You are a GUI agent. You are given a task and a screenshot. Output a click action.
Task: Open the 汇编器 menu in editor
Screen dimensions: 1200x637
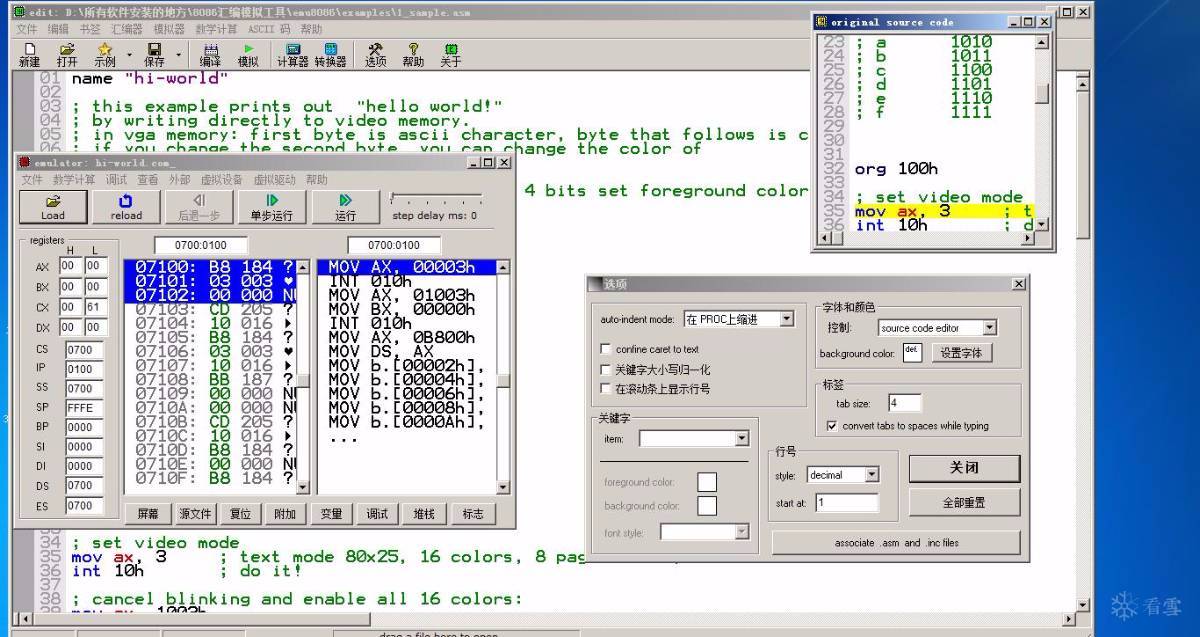[127, 29]
